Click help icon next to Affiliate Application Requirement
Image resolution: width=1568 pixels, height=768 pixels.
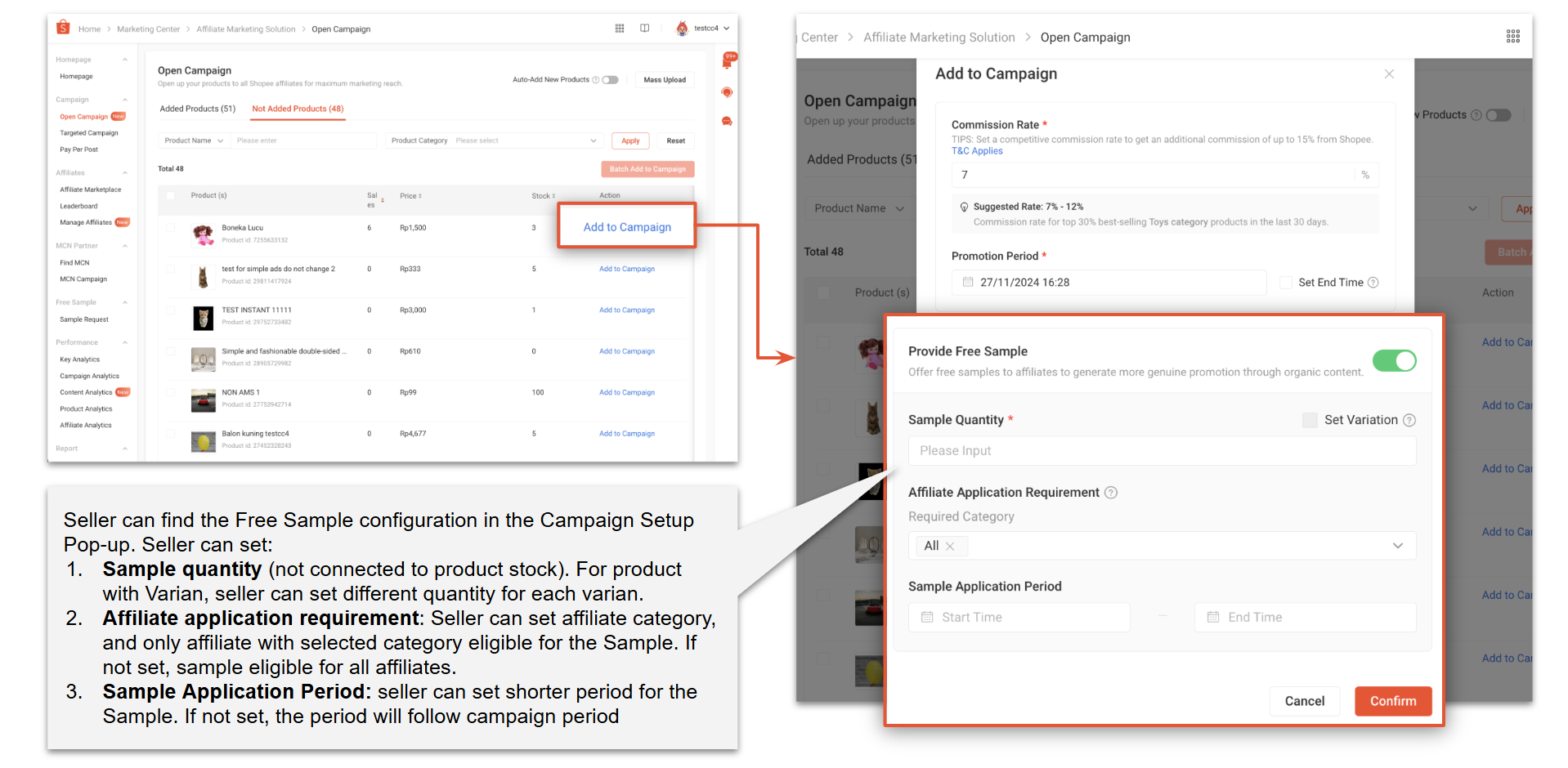(x=1111, y=493)
